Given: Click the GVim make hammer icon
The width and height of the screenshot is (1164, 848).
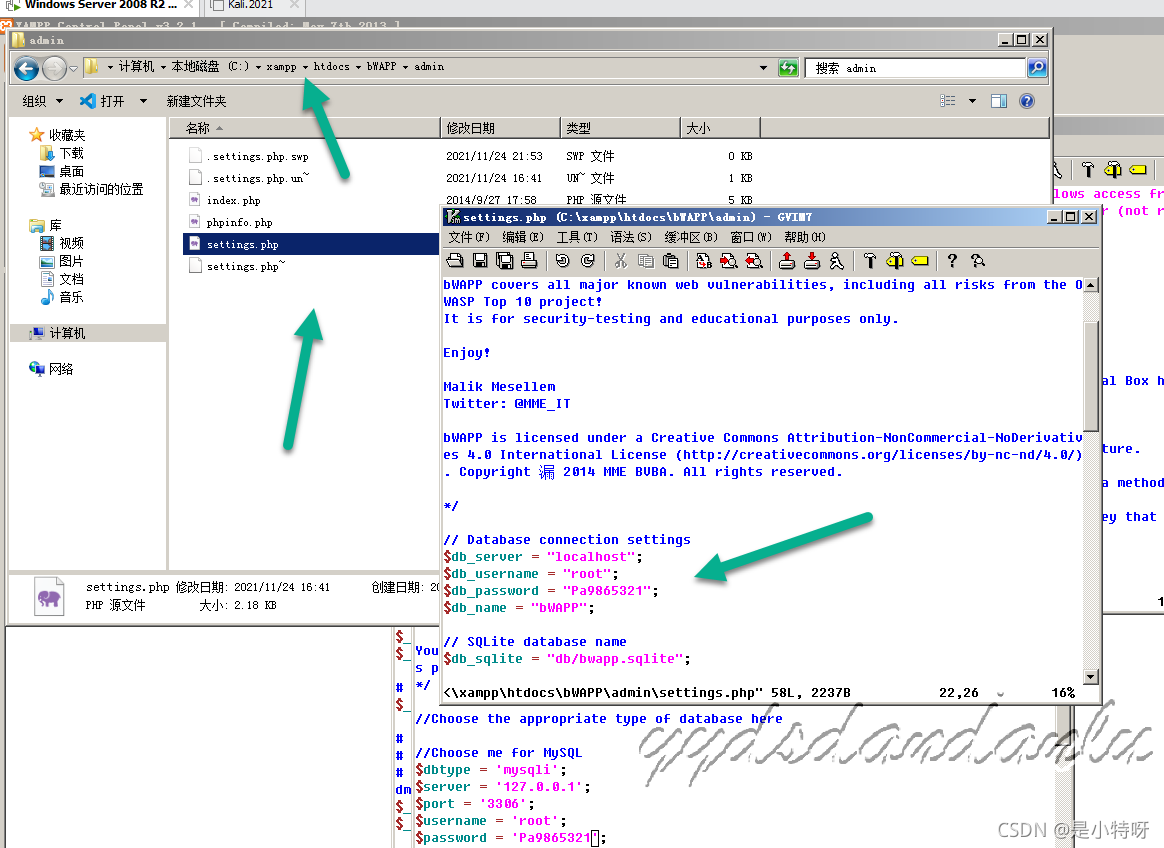Looking at the screenshot, I should [x=869, y=261].
